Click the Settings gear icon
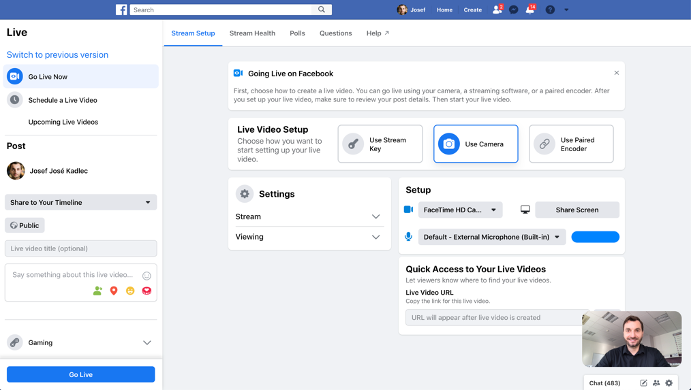The height and width of the screenshot is (391, 691). point(245,194)
